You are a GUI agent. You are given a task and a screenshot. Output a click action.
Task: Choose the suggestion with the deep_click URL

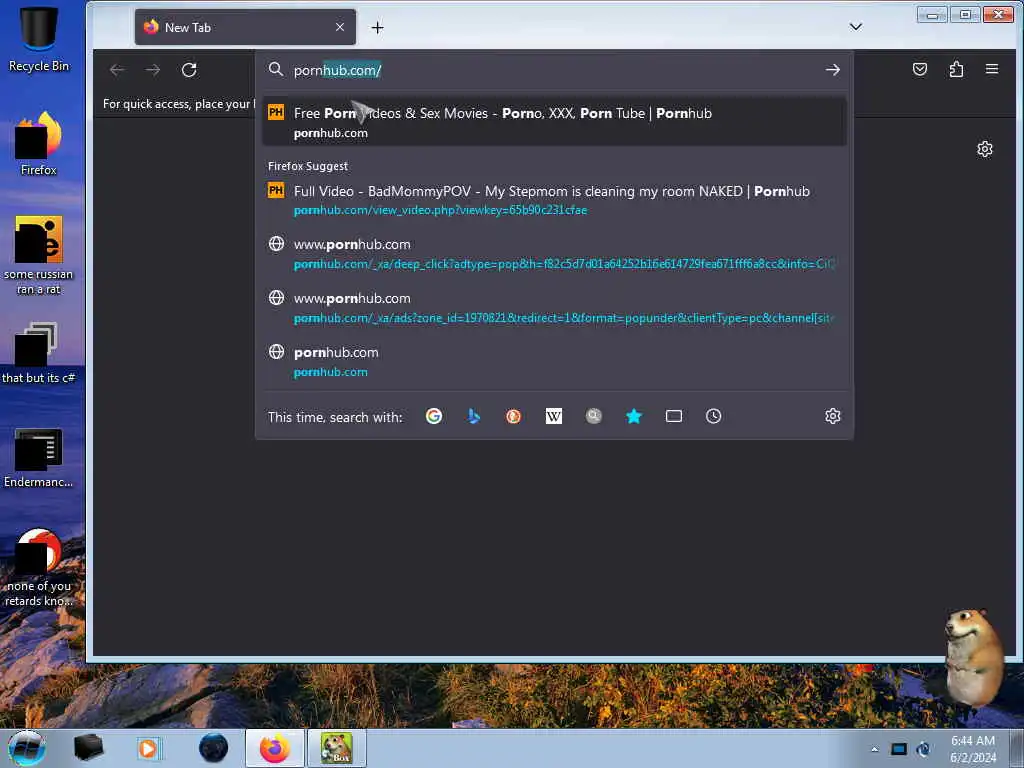(554, 253)
